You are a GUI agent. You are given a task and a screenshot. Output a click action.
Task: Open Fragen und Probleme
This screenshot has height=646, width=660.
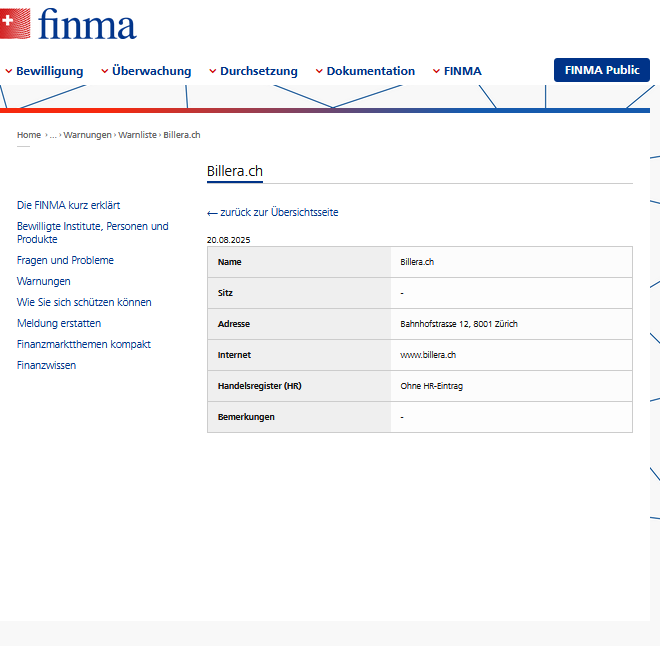[65, 260]
